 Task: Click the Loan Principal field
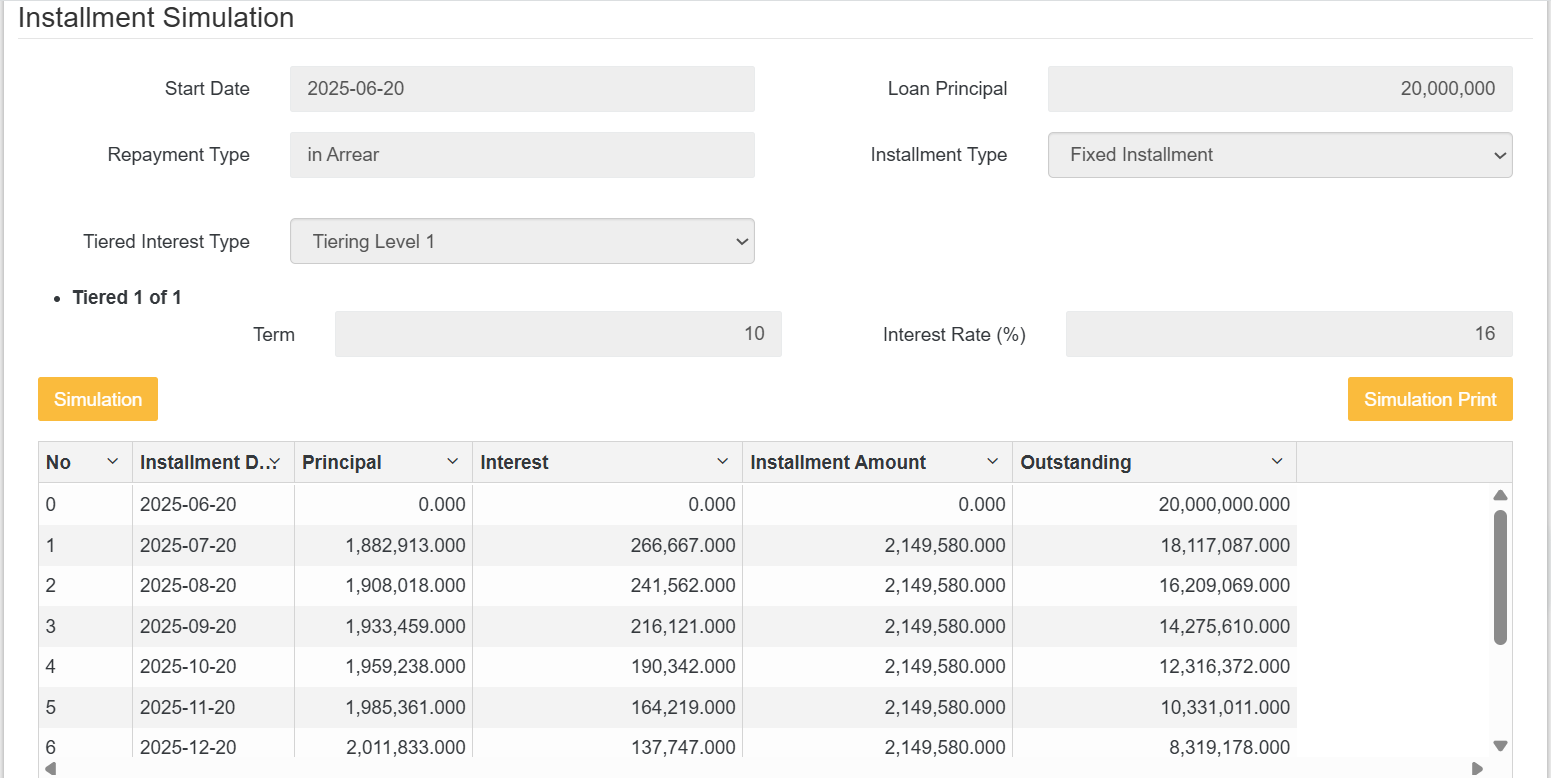(1279, 89)
